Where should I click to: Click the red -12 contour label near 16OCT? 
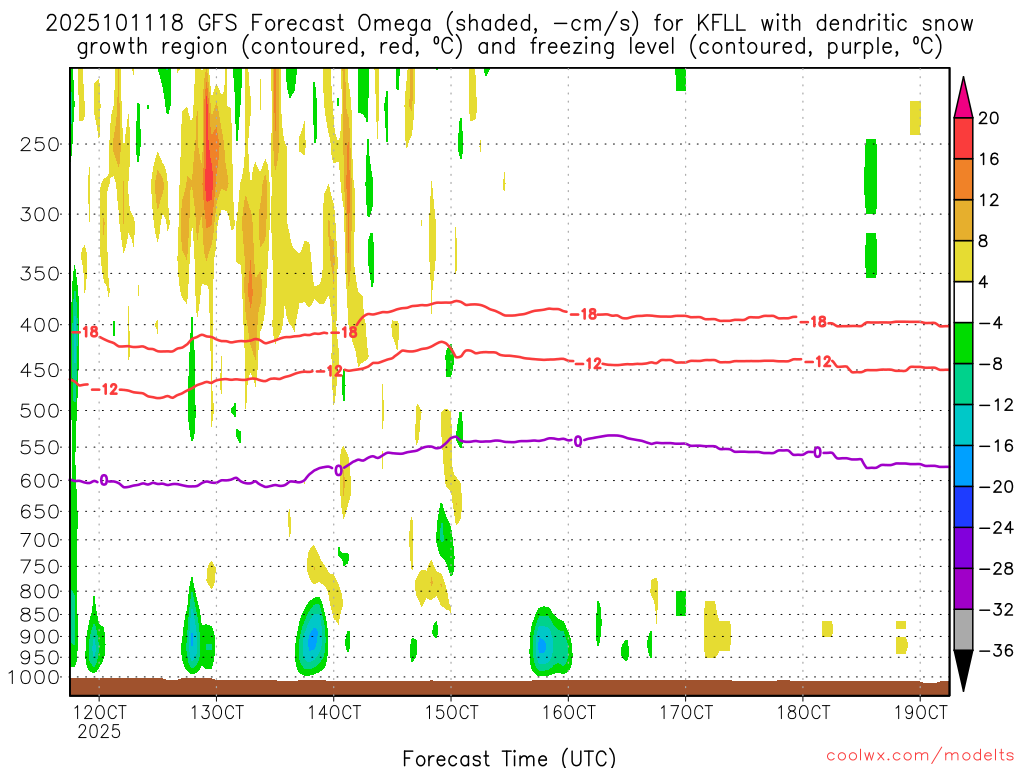[588, 364]
